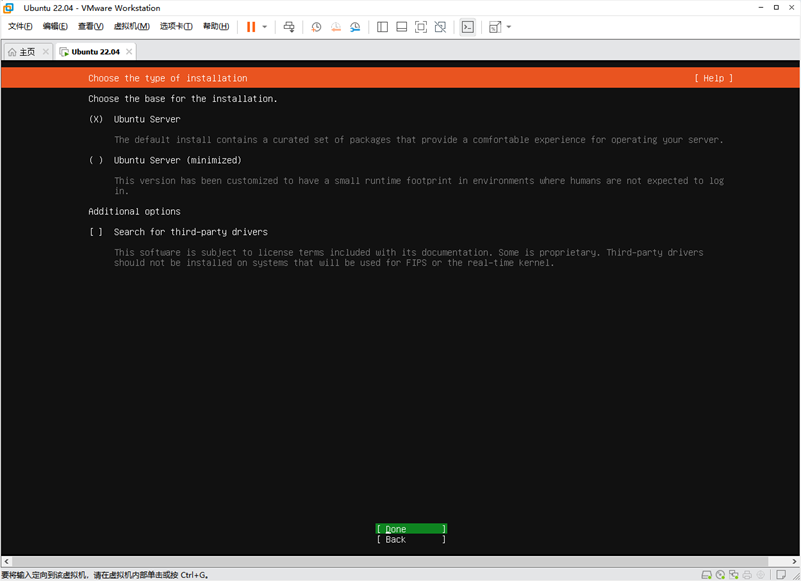The image size is (801, 581).
Task: Click the left arrow on the horizontal scrollbar
Action: [6, 562]
